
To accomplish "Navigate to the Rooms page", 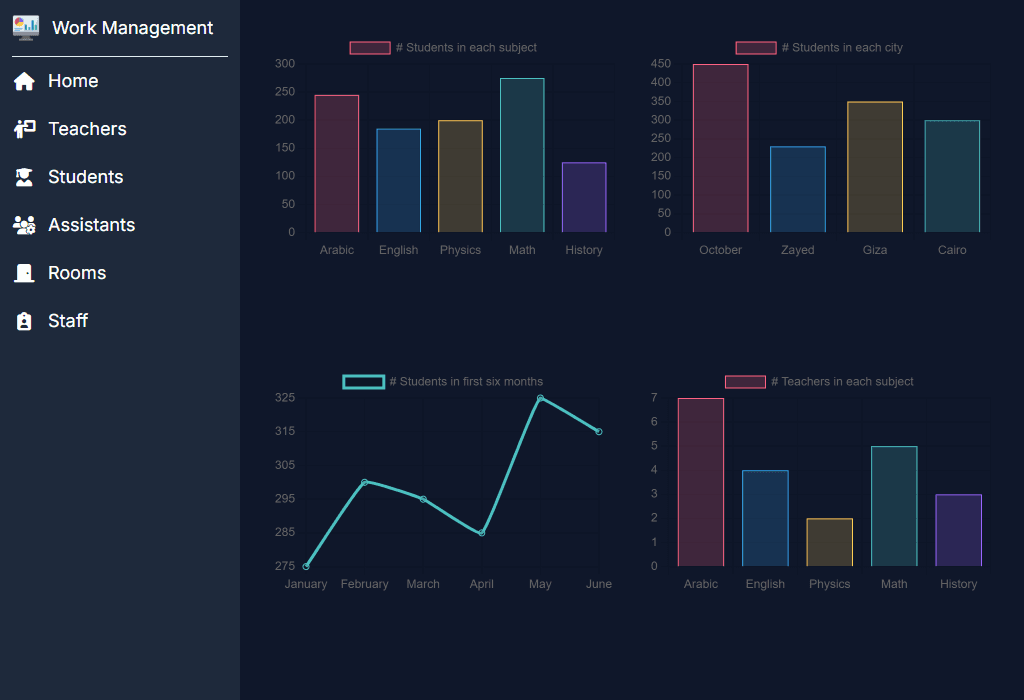I will pyautogui.click(x=77, y=272).
